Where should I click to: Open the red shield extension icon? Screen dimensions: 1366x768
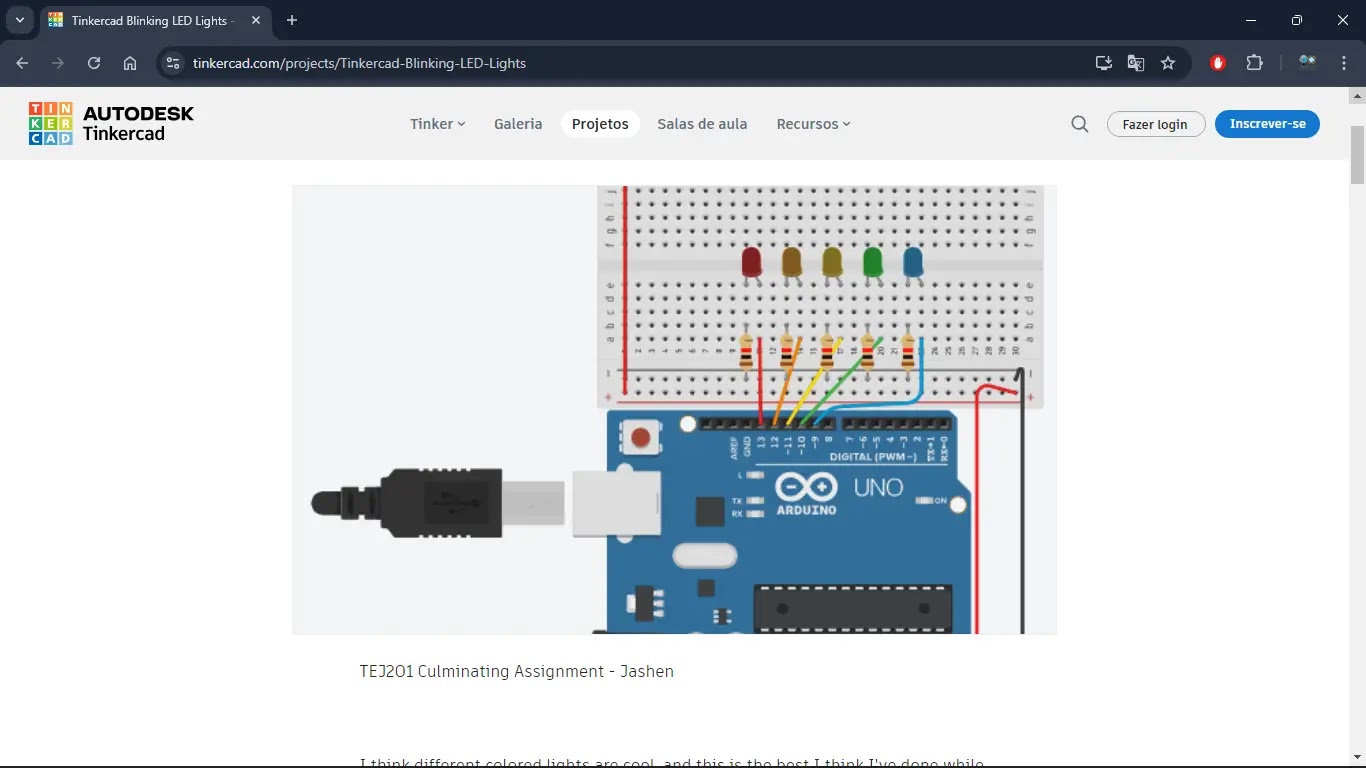(1218, 63)
